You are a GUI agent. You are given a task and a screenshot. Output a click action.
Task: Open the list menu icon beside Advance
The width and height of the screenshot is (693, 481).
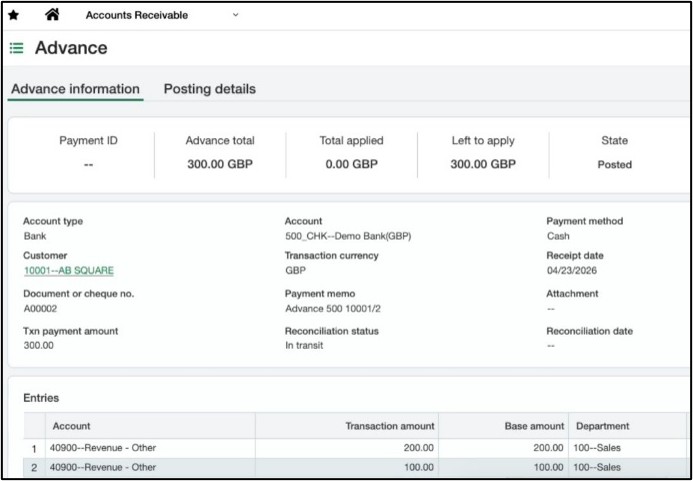(16, 48)
